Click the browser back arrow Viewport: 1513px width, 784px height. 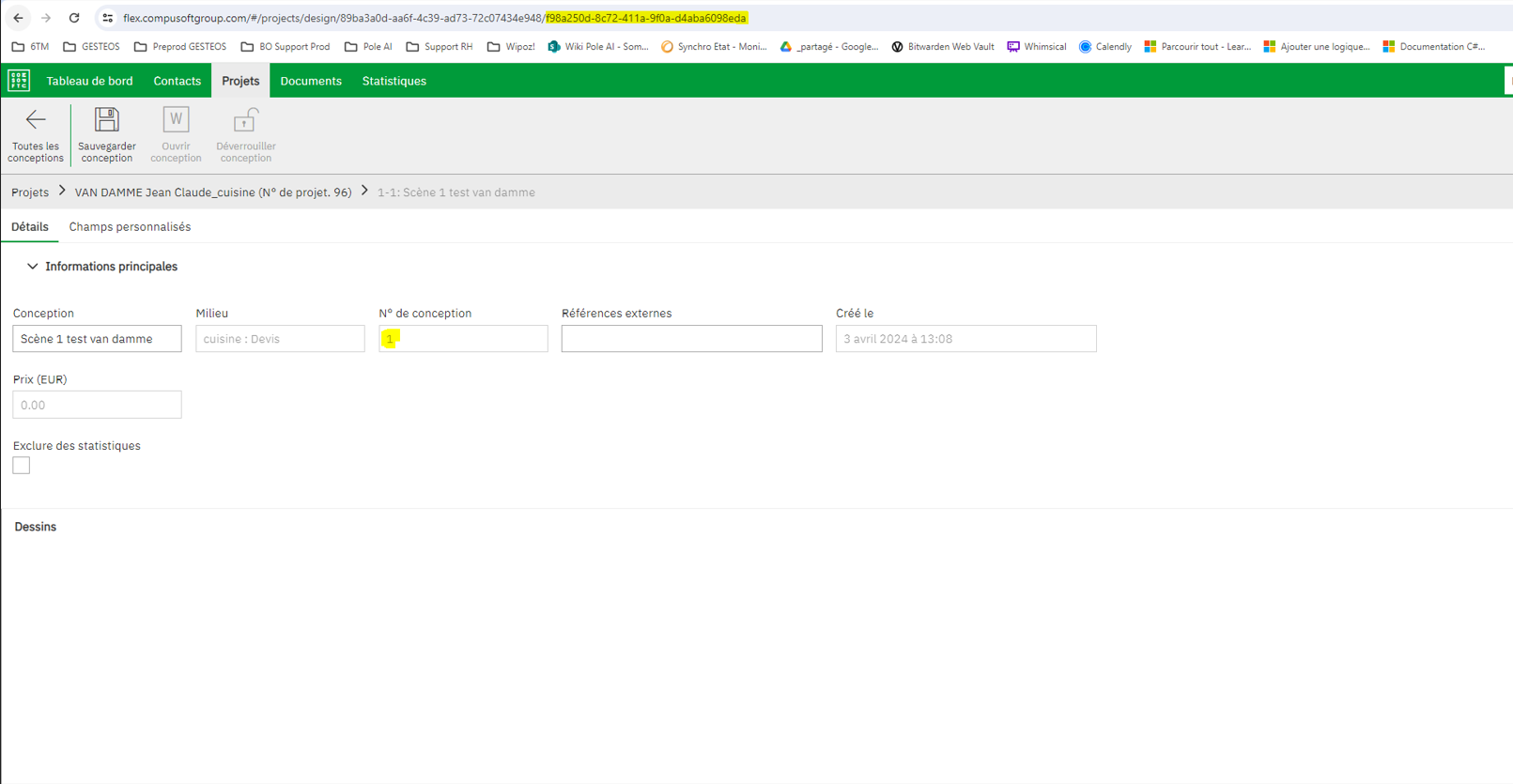pyautogui.click(x=18, y=18)
